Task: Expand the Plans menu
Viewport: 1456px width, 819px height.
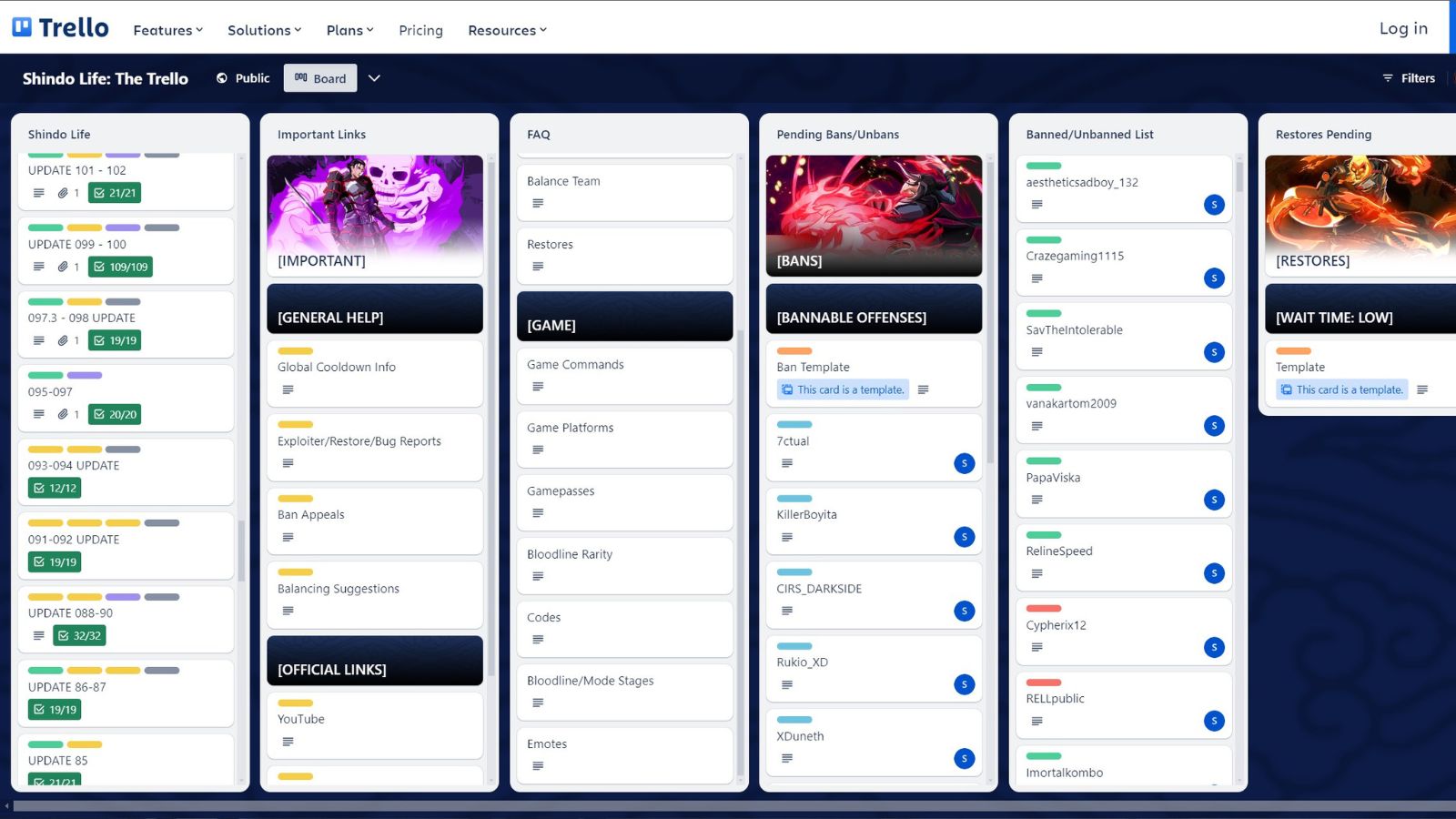Action: tap(349, 30)
